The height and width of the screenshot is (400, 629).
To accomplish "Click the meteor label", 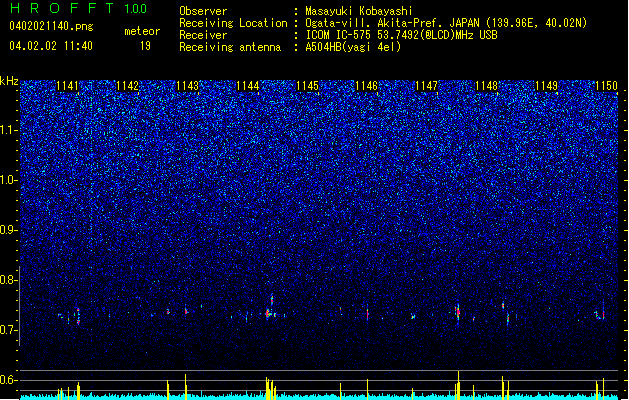I will [142, 31].
